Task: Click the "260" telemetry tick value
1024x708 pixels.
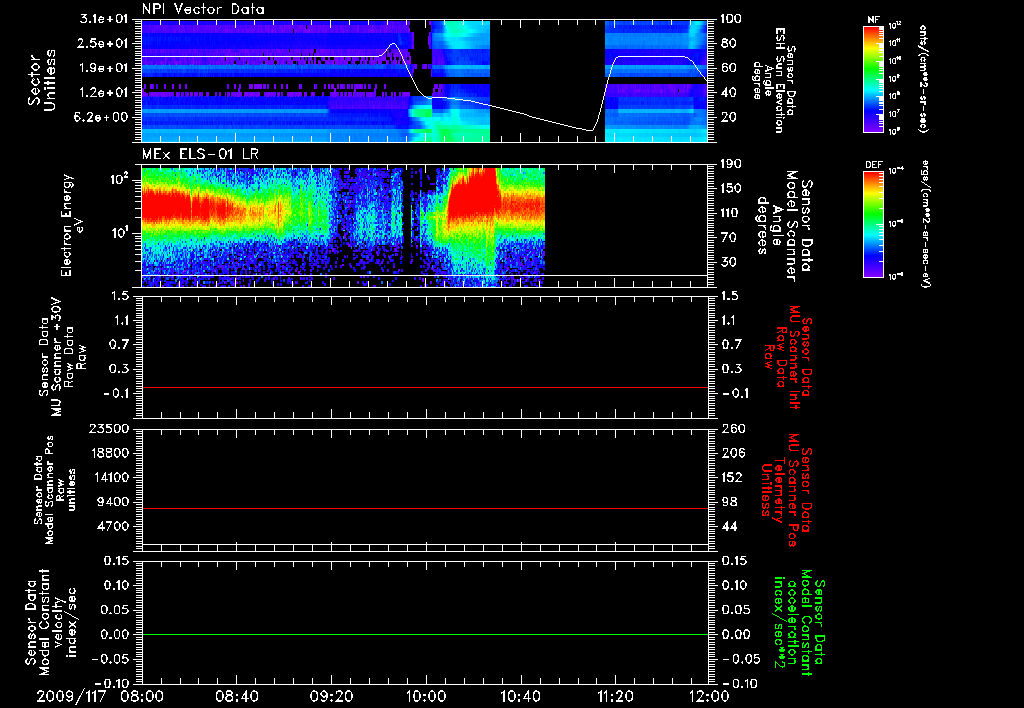Action: (733, 428)
